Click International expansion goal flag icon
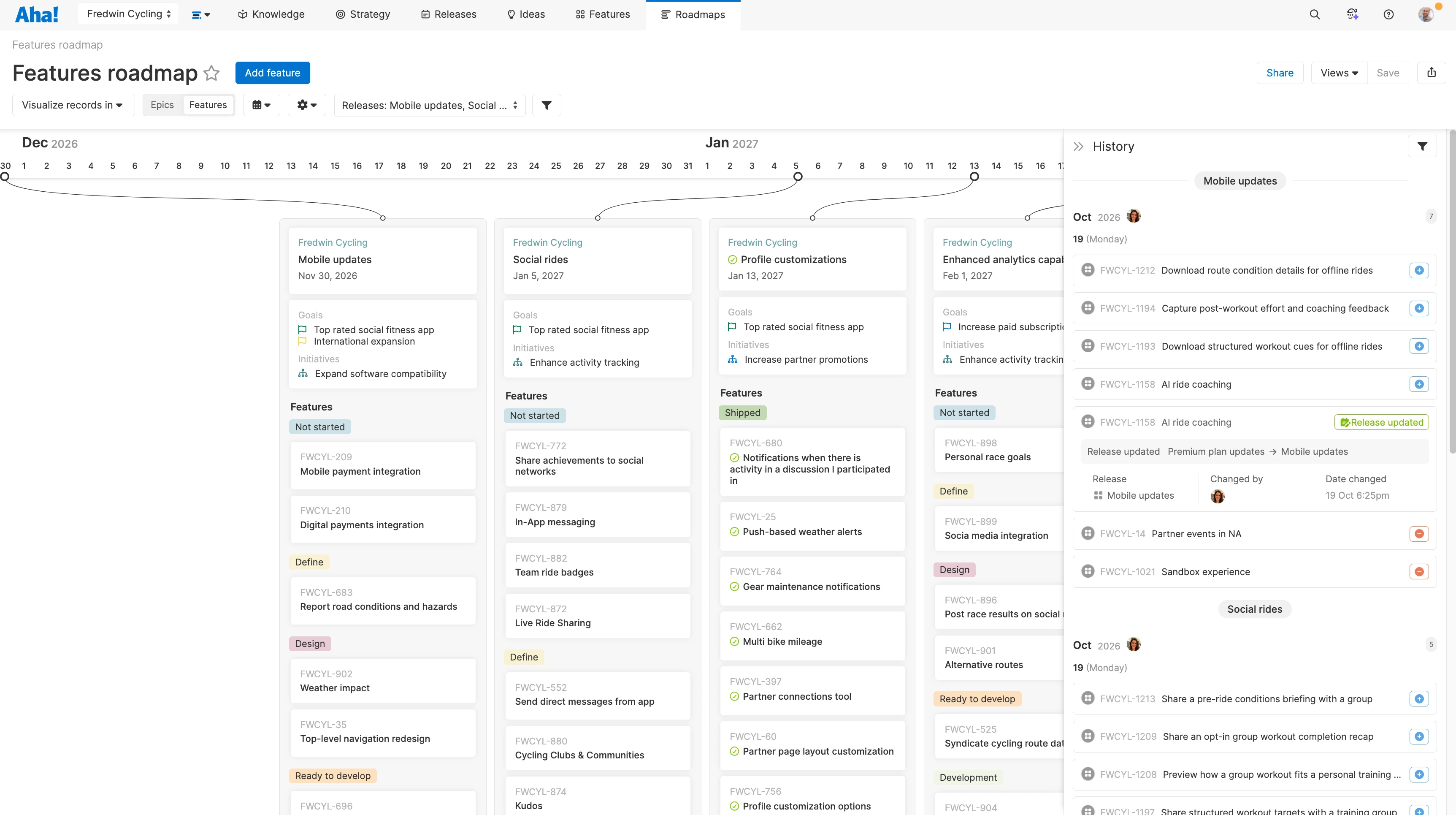Image resolution: width=1456 pixels, height=815 pixels. click(x=303, y=341)
